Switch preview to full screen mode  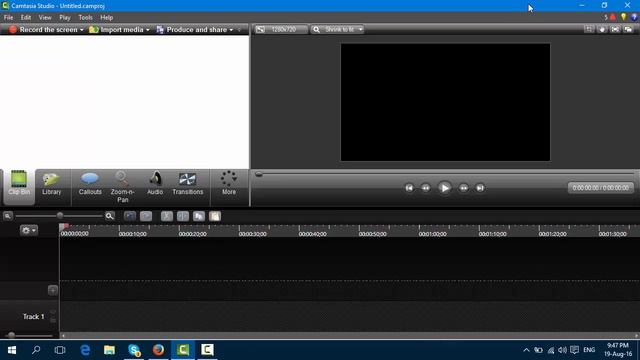[x=615, y=29]
